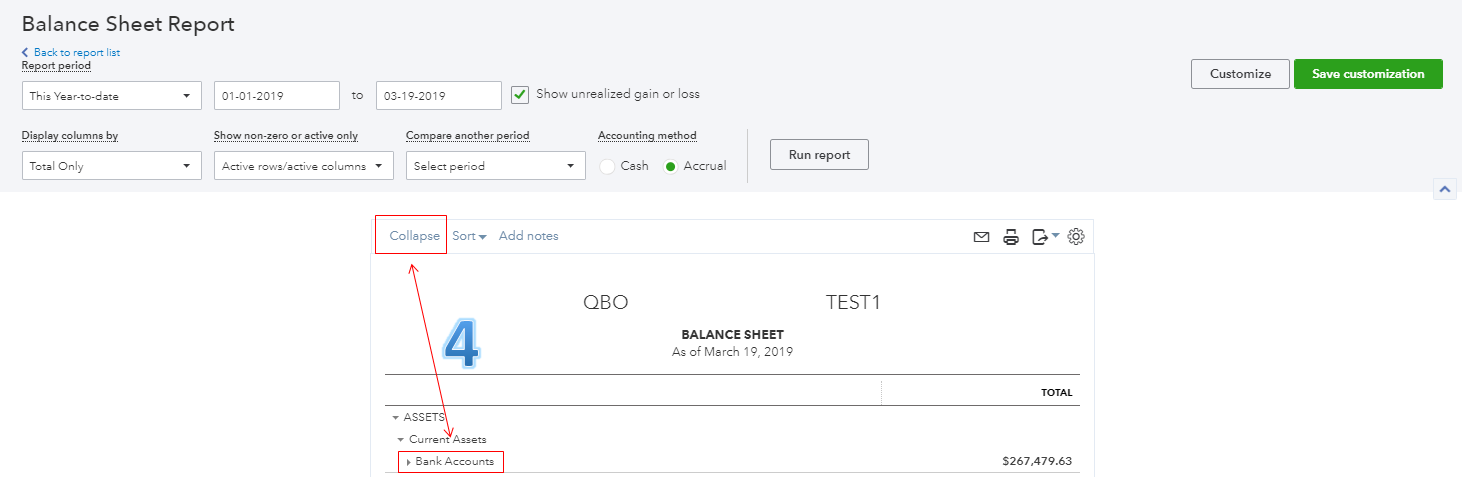Open the Active rows/active columns dropdown
This screenshot has width=1462, height=477.
pyautogui.click(x=304, y=166)
